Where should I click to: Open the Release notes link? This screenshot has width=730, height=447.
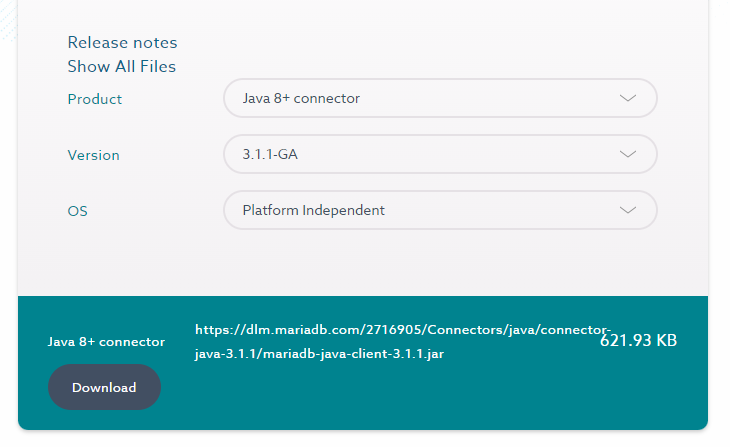tap(122, 42)
